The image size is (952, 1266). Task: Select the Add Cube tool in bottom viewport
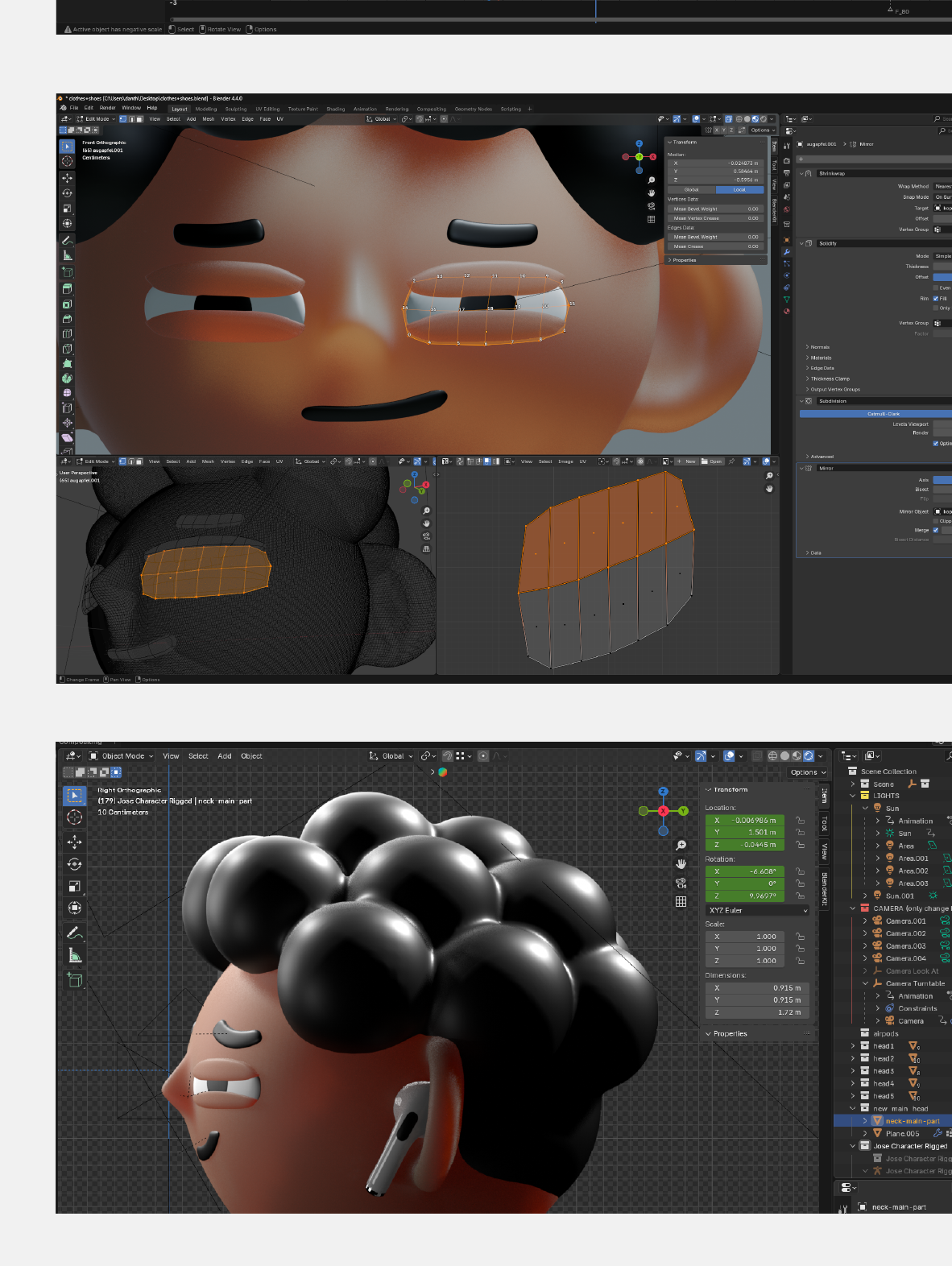(74, 980)
